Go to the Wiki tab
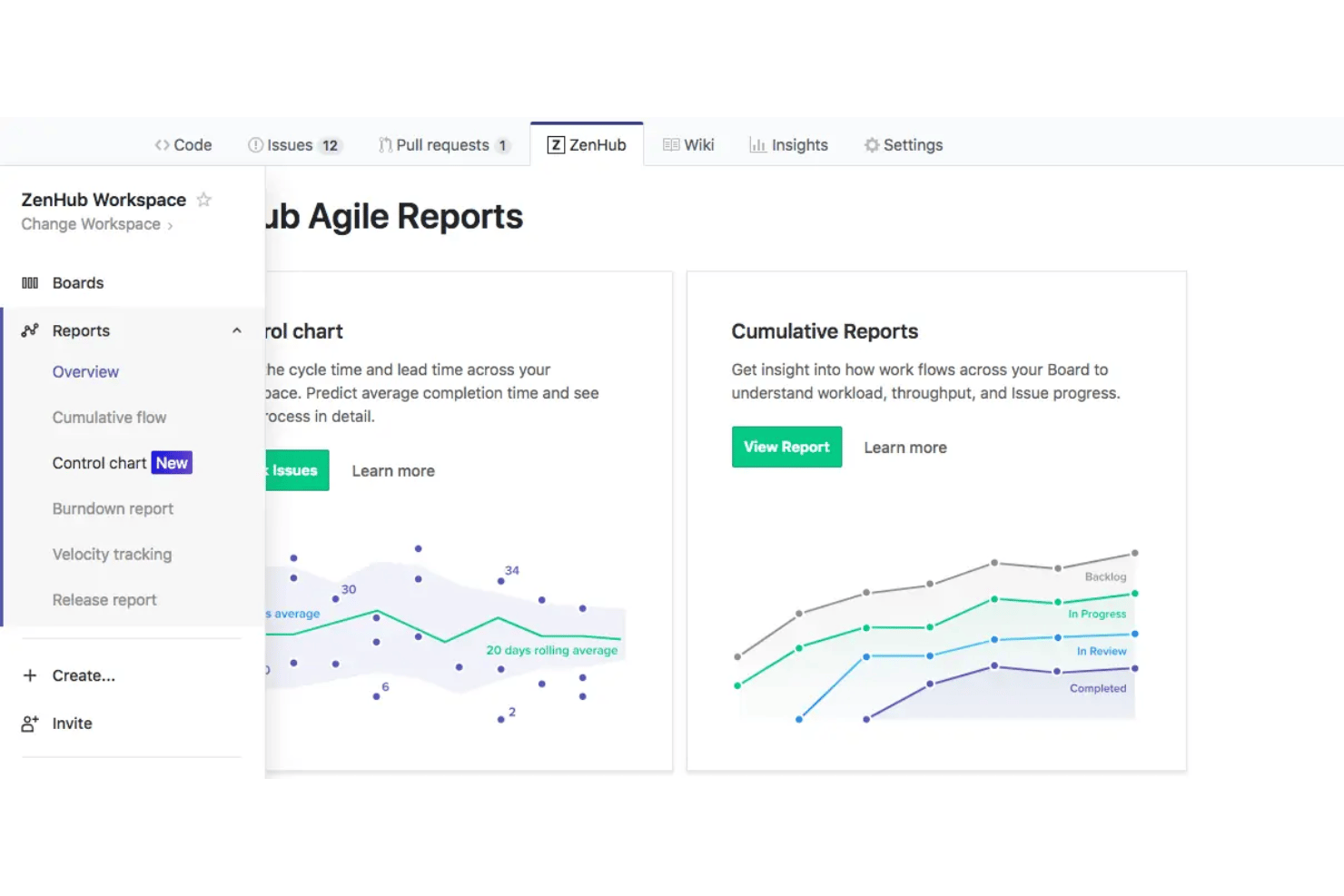This screenshot has width=1344, height=896. click(x=688, y=145)
